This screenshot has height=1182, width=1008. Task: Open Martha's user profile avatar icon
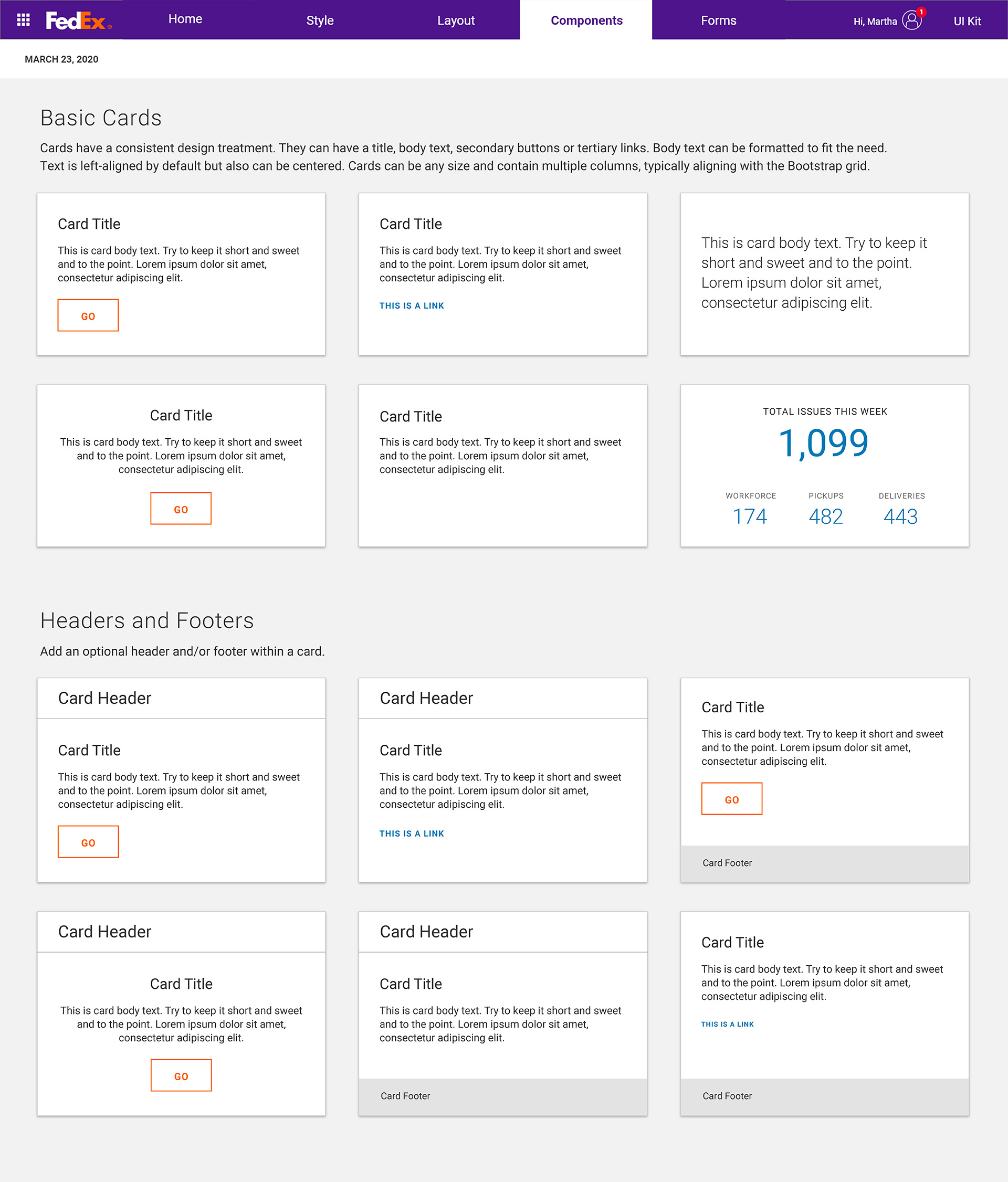[x=911, y=20]
